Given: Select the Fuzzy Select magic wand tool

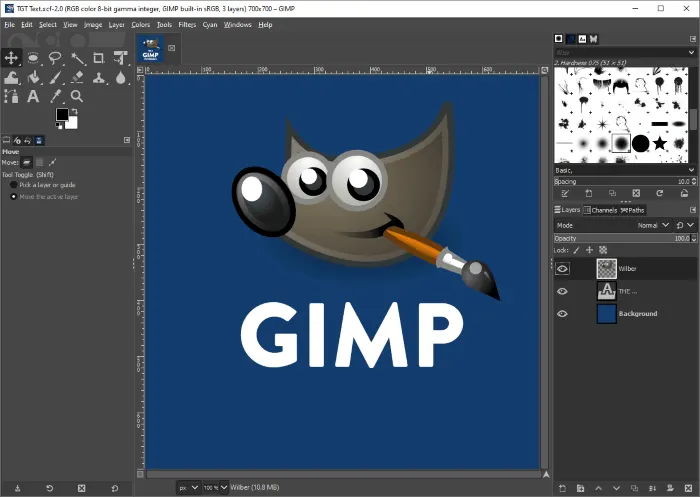Looking at the screenshot, I should pos(77,58).
